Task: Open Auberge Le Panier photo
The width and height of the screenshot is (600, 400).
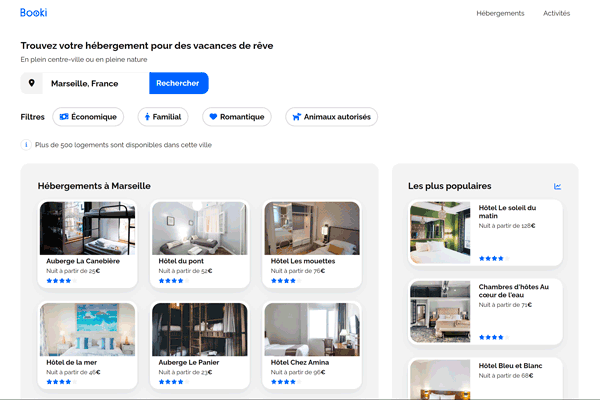Action: pos(200,330)
